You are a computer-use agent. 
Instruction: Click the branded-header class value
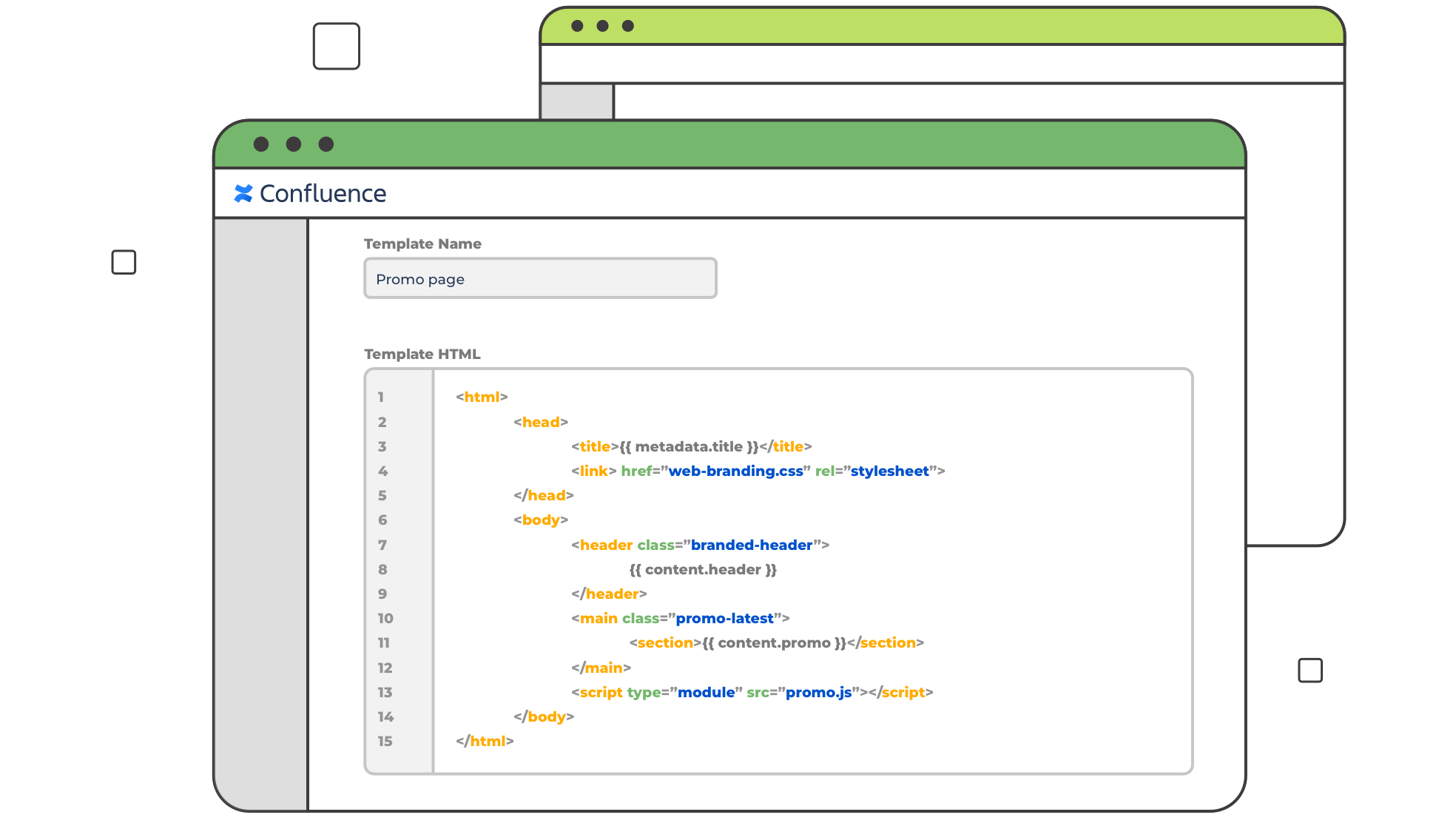point(752,546)
